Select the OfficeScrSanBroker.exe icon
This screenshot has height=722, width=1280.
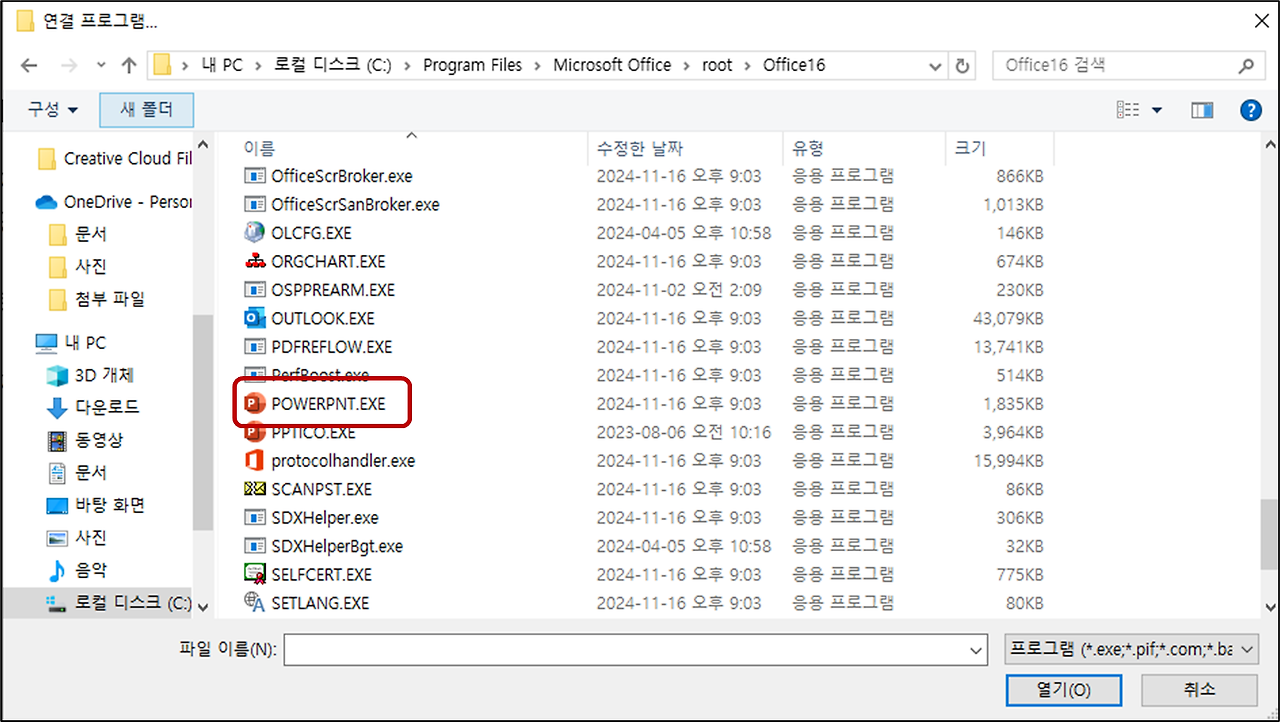click(254, 204)
